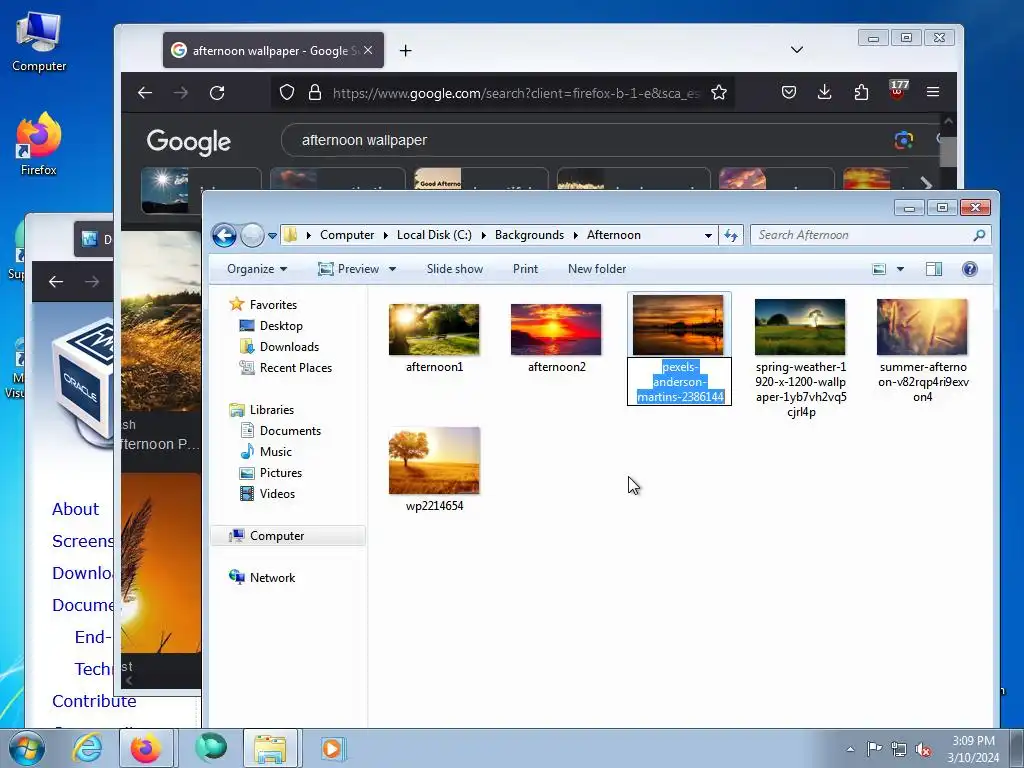Click the Firefox address bar URL
1024x768 pixels.
pos(516,93)
